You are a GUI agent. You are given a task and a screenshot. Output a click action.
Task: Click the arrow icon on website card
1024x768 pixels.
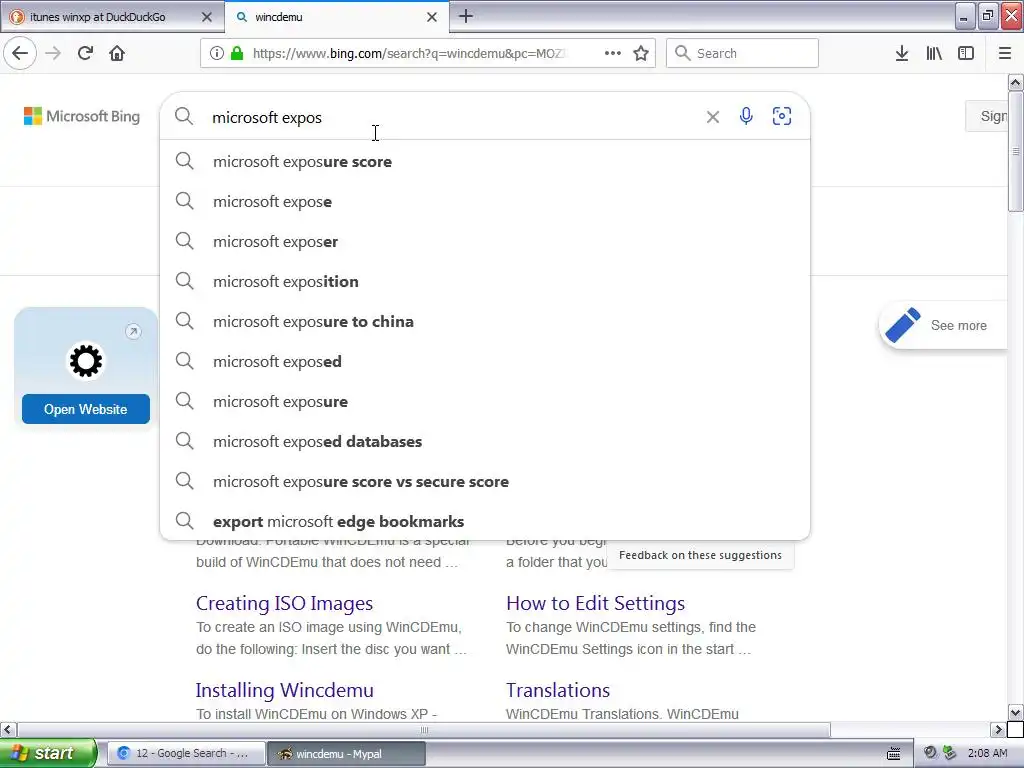click(133, 332)
